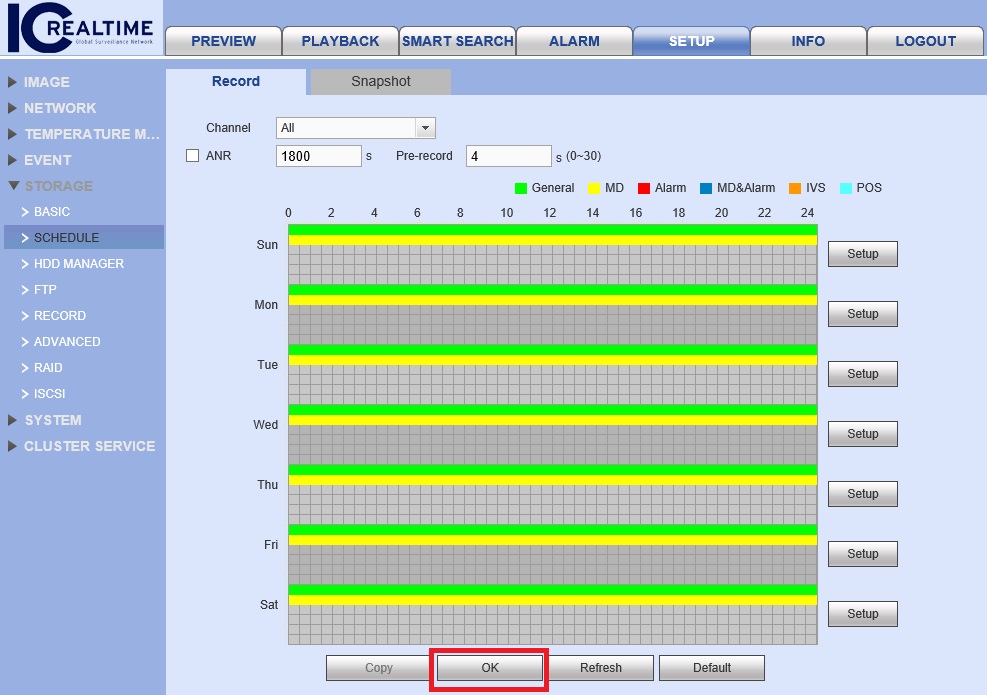Viewport: 987px width, 695px height.
Task: Enable the ANR checkbox
Action: 193,156
